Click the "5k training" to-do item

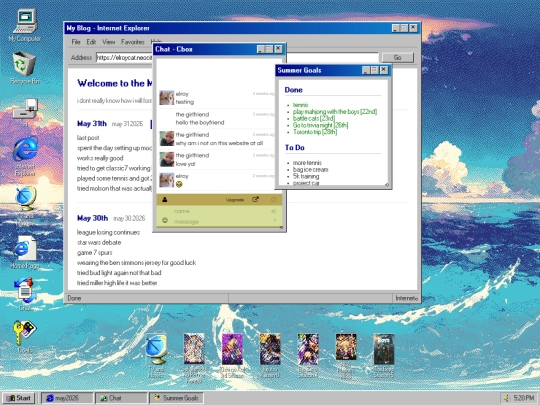pos(306,176)
